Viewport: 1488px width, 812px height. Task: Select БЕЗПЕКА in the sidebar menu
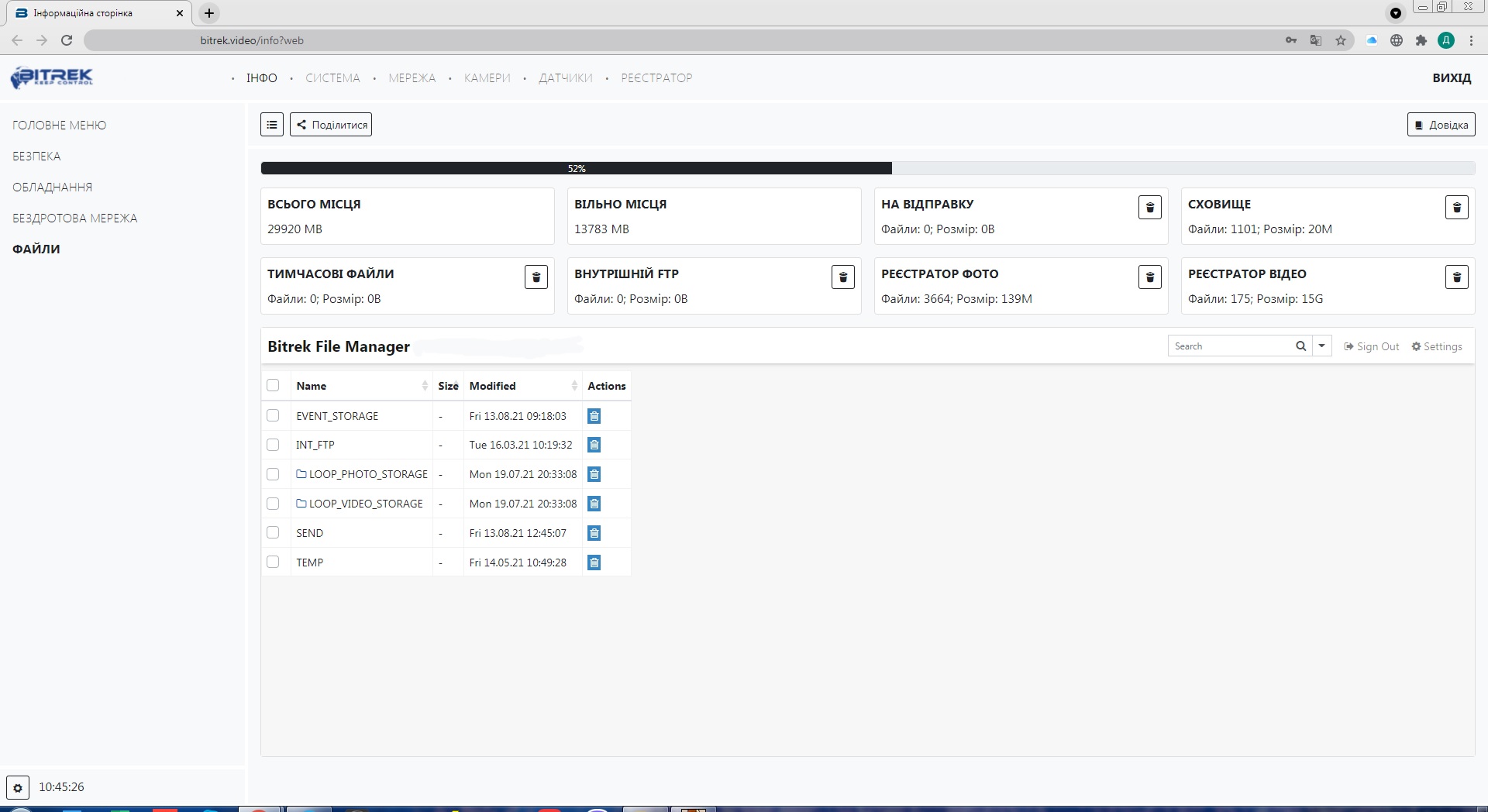pyautogui.click(x=36, y=157)
